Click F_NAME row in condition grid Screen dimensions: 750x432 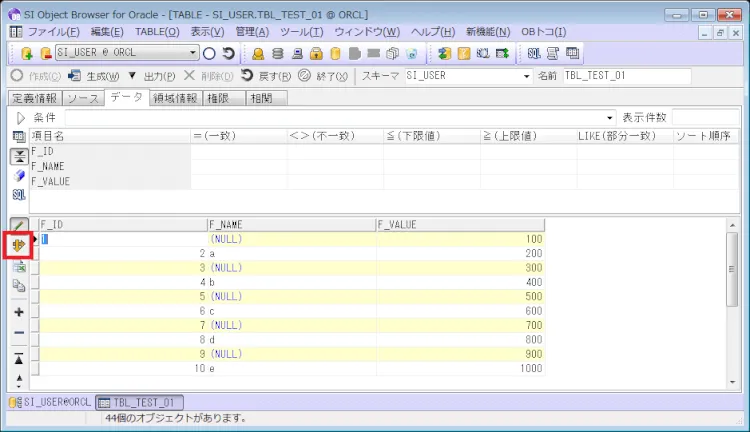click(385, 166)
